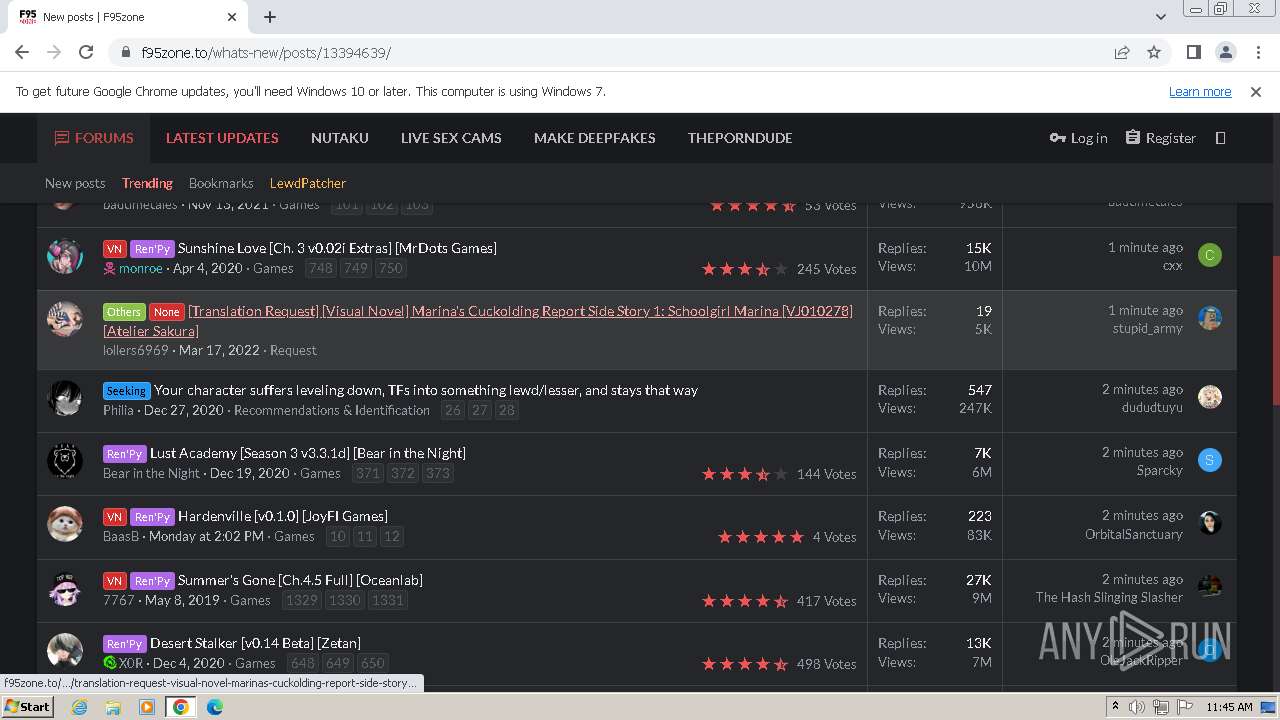
Task: Click the Others tag on translation request
Action: [124, 311]
